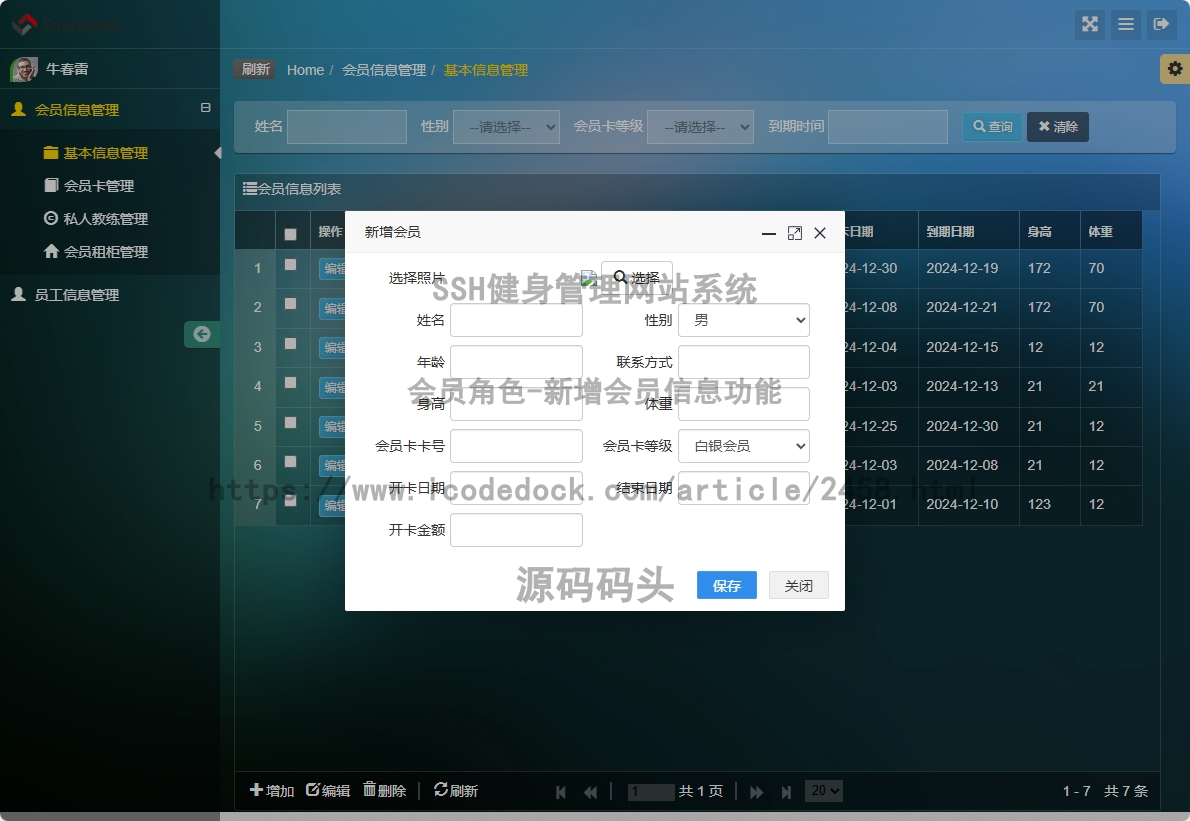1190x821 pixels.
Task: Click the 刷新 button in breadcrumb
Action: (255, 69)
